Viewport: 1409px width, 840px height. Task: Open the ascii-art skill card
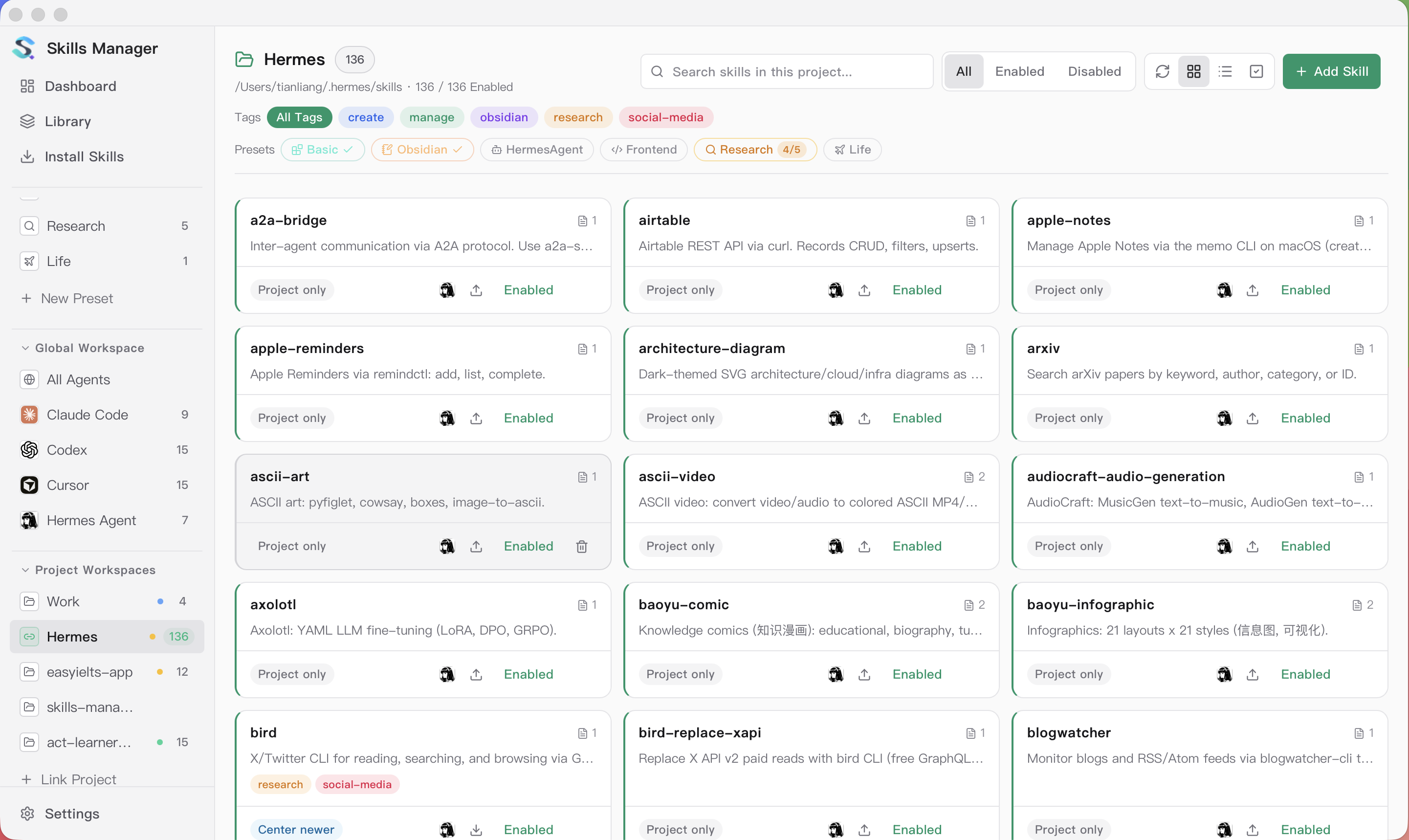pyautogui.click(x=423, y=512)
